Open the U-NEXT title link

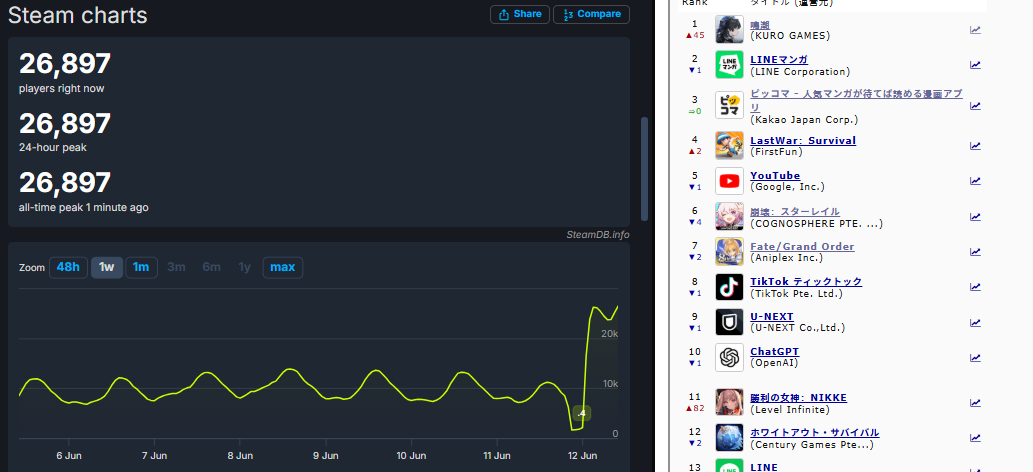771,316
